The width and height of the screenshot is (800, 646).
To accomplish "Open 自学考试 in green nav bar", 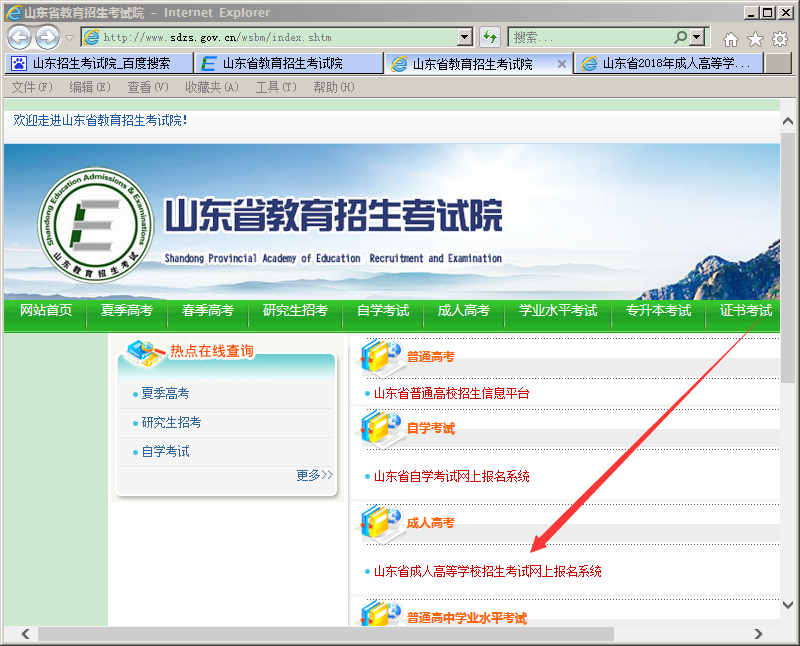I will (383, 310).
